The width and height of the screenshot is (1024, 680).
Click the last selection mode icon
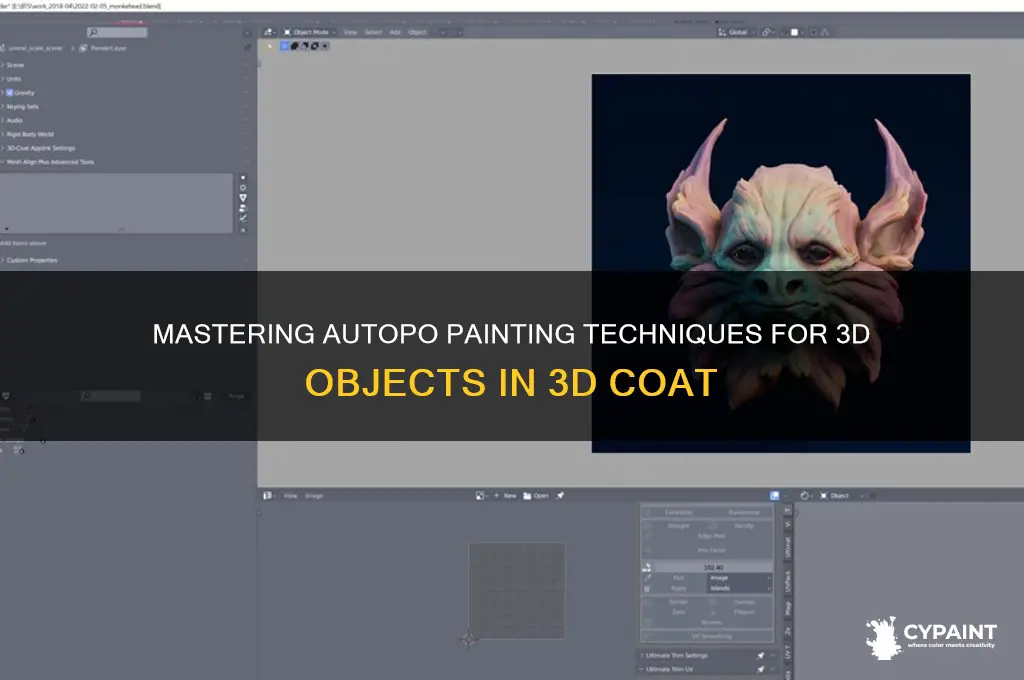pos(325,46)
